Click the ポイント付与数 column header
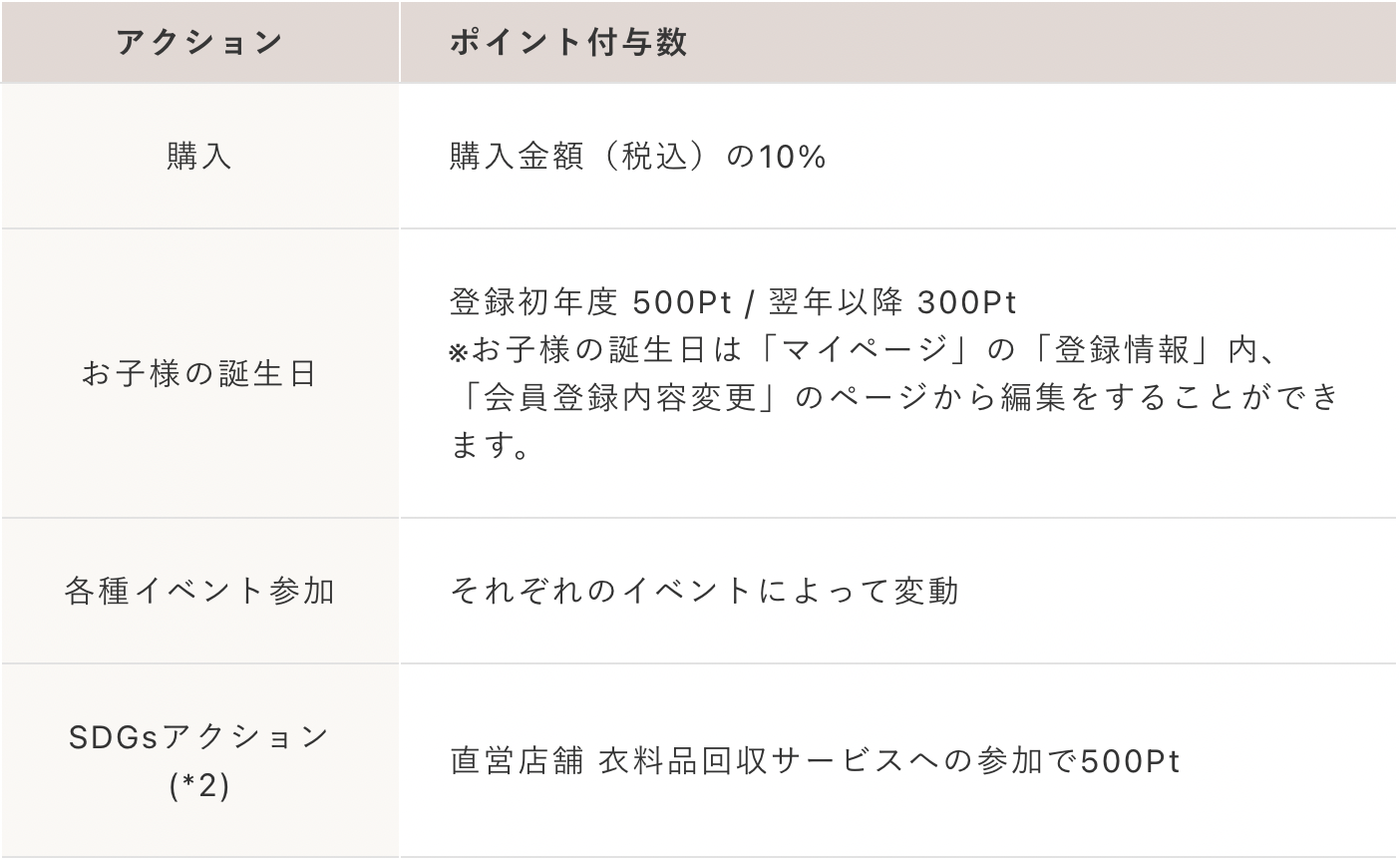Viewport: 1400px width, 860px height. [567, 43]
